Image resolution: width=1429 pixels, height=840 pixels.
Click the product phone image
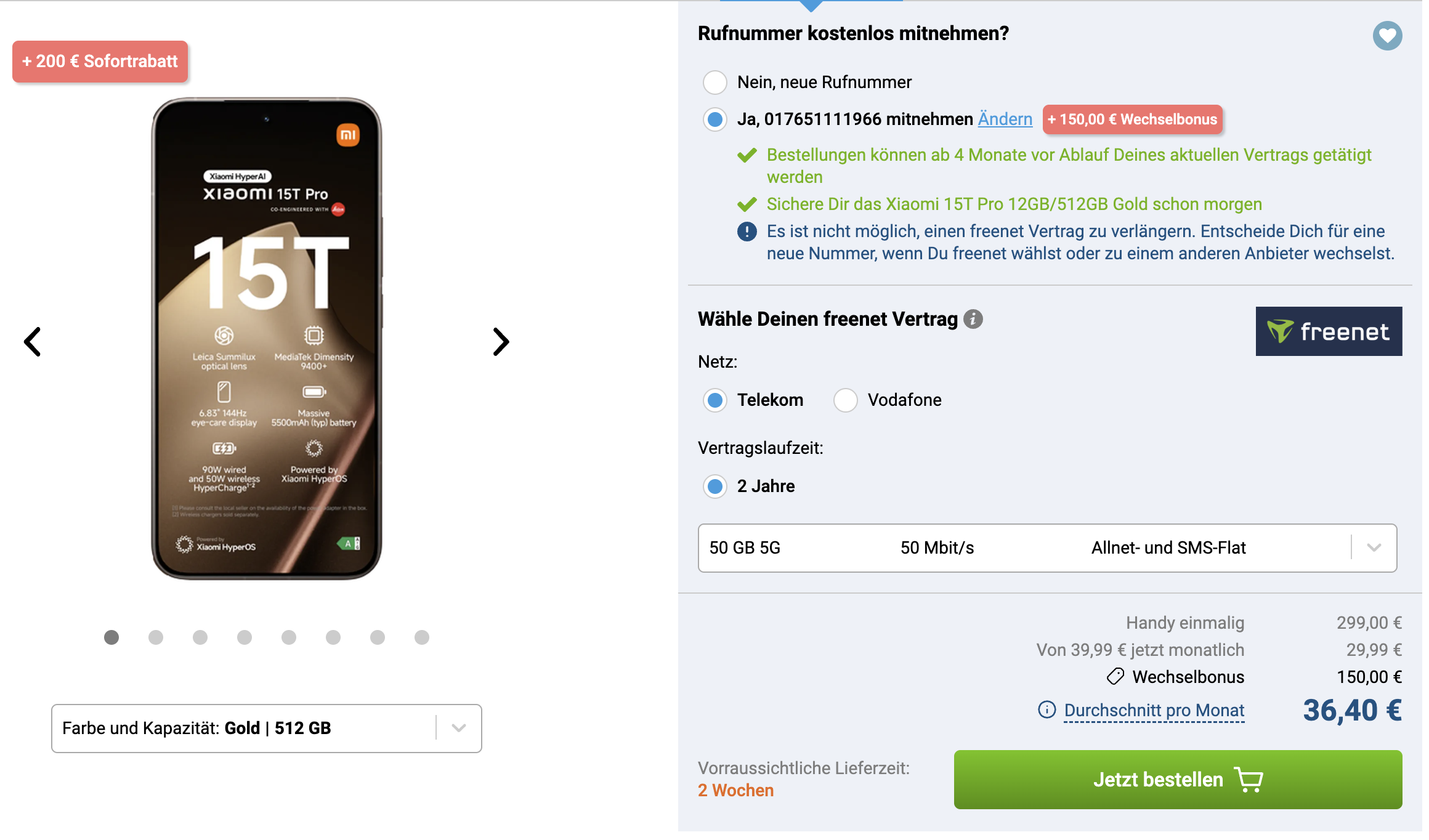coord(267,339)
